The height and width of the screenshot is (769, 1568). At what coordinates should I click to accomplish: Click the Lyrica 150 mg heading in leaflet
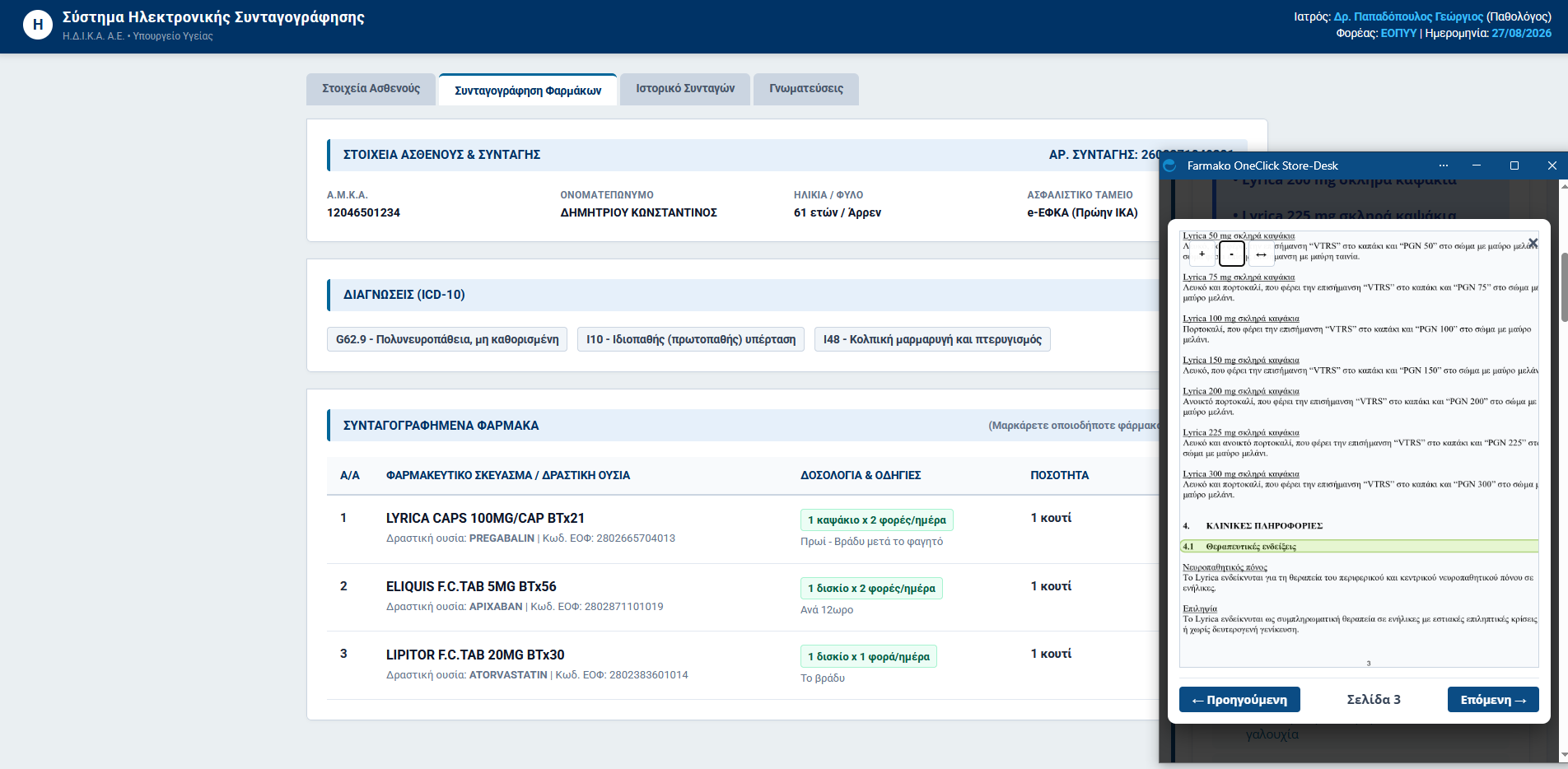point(1241,360)
